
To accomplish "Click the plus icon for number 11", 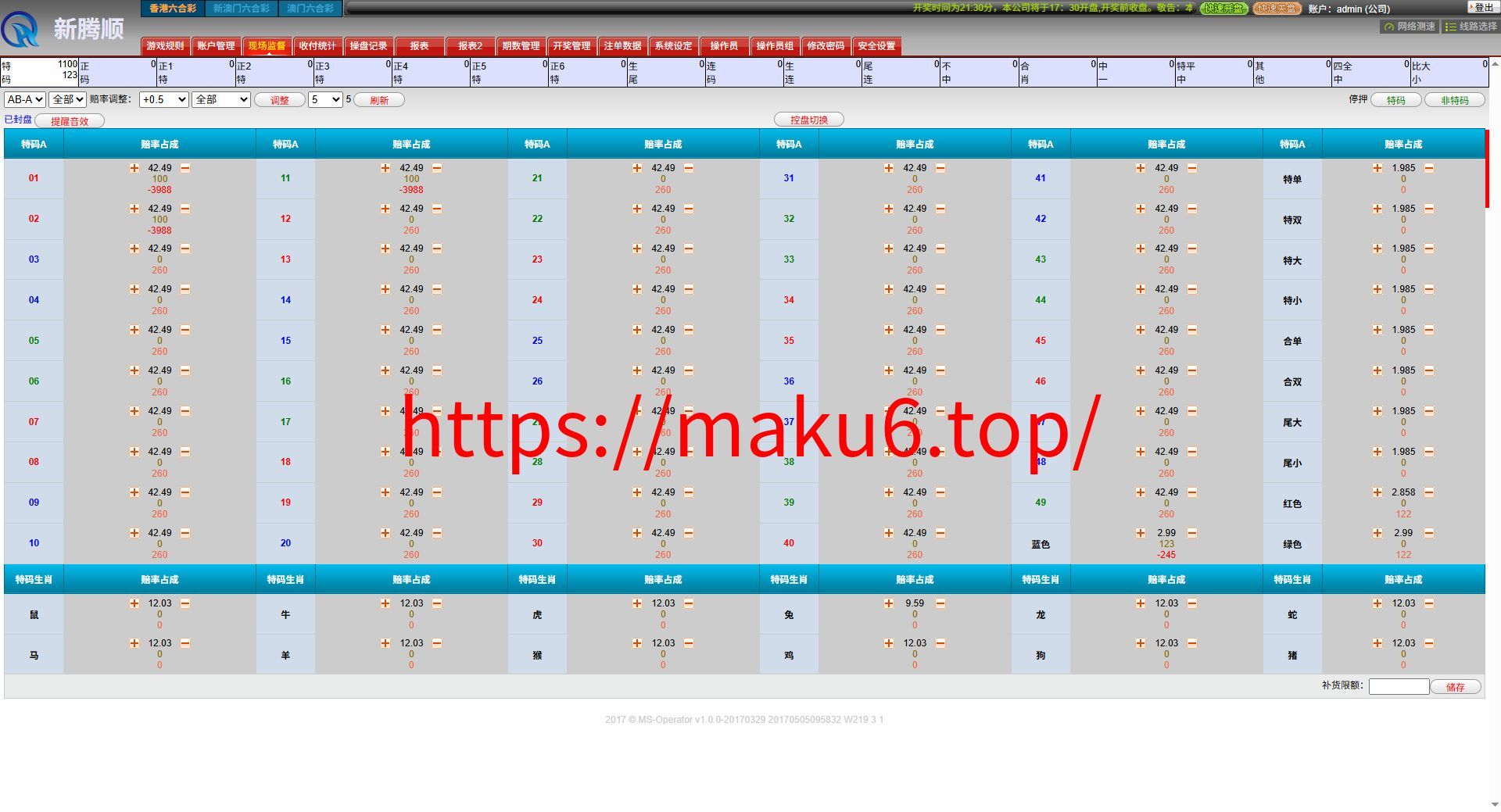I will point(385,168).
